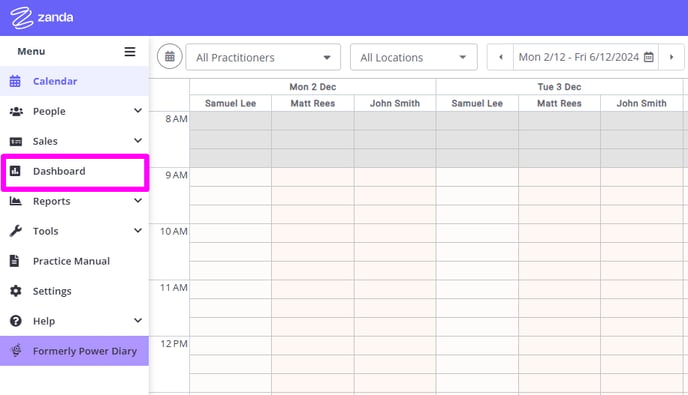The height and width of the screenshot is (395, 688).
Task: Open Settings gear in sidebar
Action: tap(16, 291)
